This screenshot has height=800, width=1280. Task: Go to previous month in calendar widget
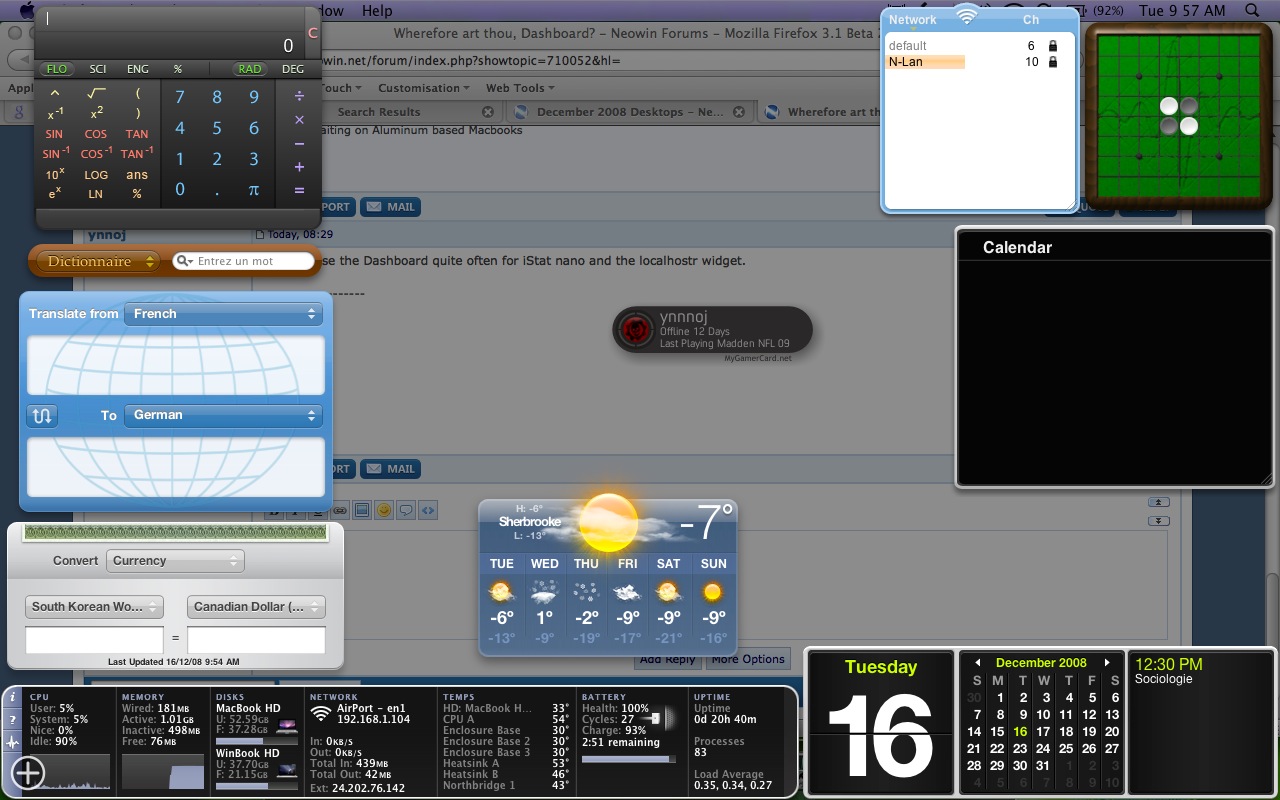pyautogui.click(x=977, y=663)
